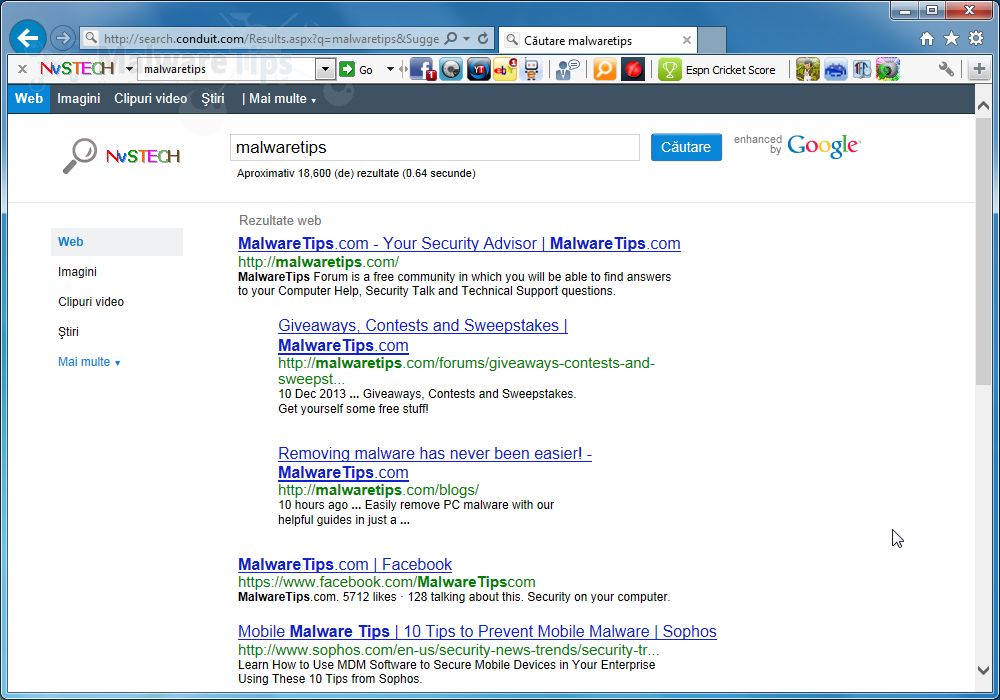Open Removing malware has never been easier link
The width and height of the screenshot is (1000, 700).
435,463
